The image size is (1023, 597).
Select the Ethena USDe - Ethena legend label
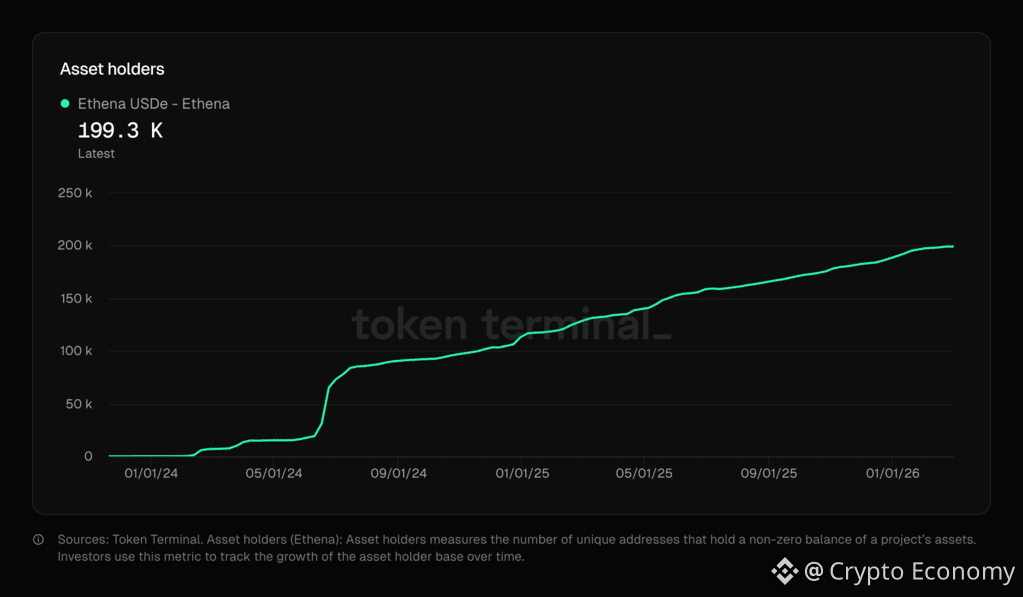click(x=154, y=104)
